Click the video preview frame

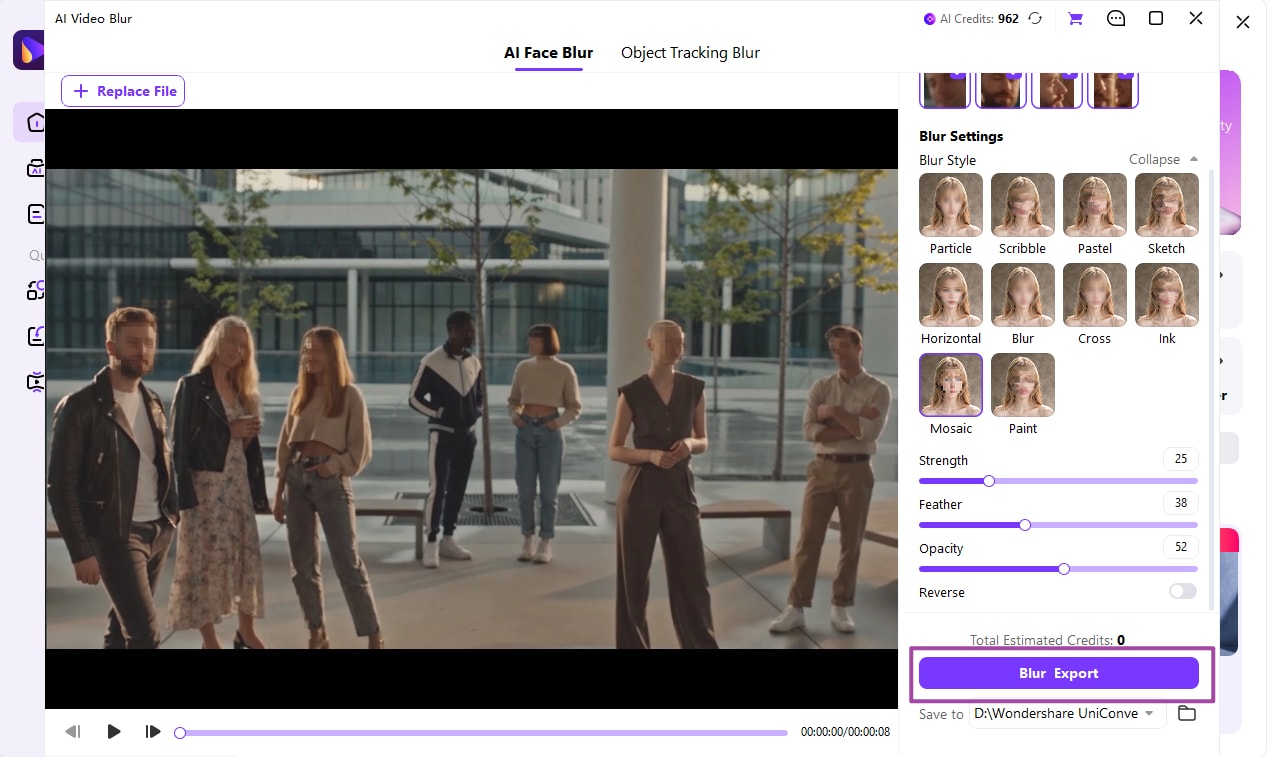click(472, 409)
